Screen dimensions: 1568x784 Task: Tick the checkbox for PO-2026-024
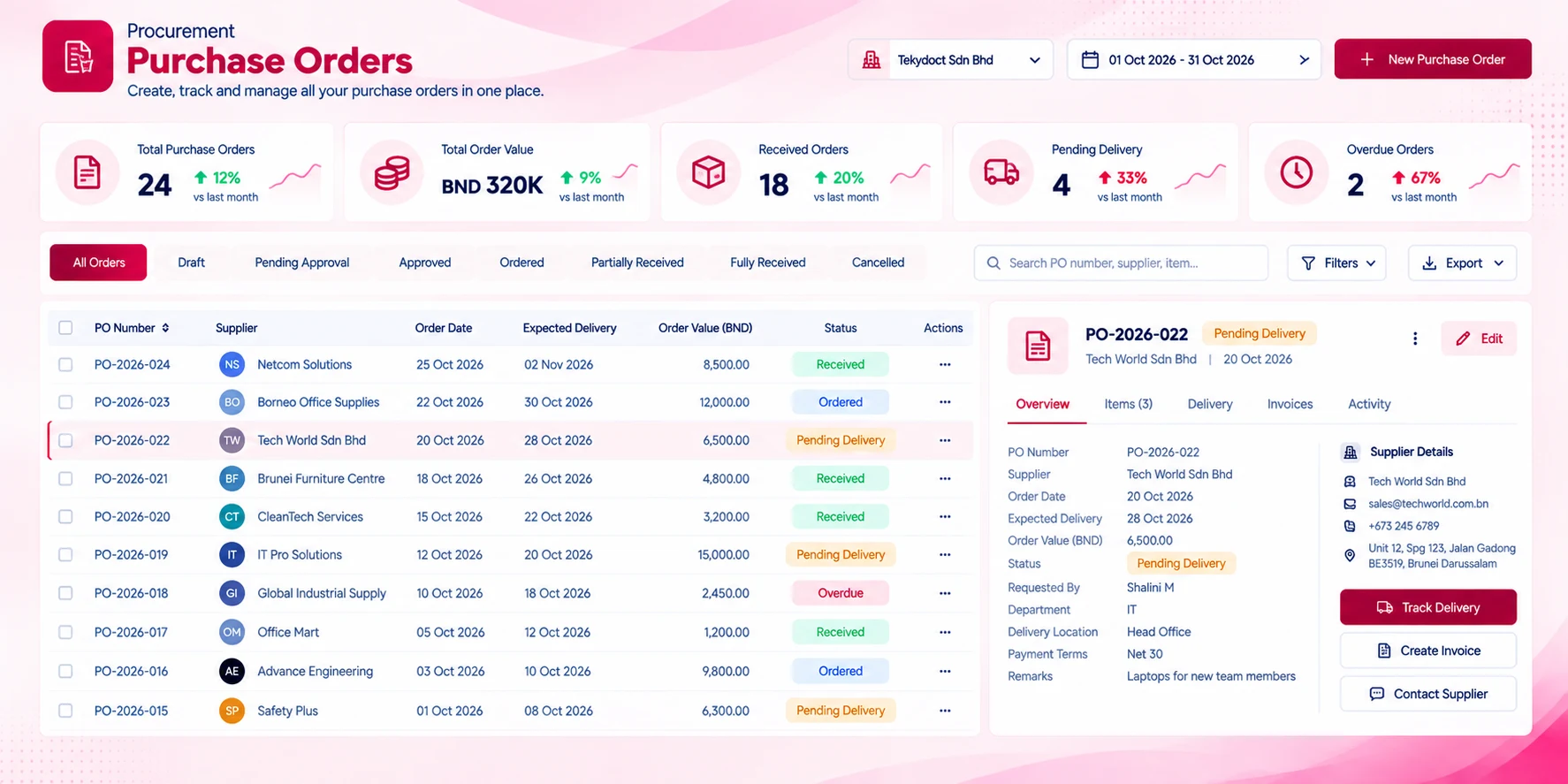65,364
